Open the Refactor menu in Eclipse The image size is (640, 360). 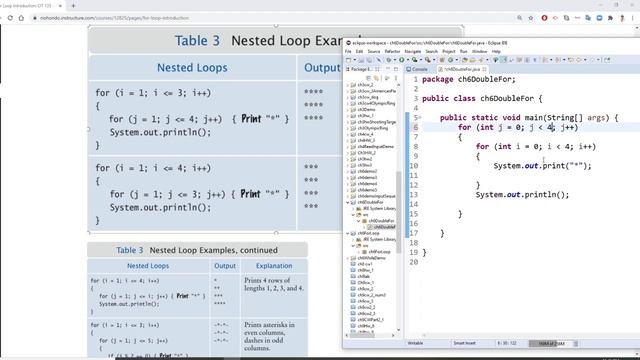(392, 51)
